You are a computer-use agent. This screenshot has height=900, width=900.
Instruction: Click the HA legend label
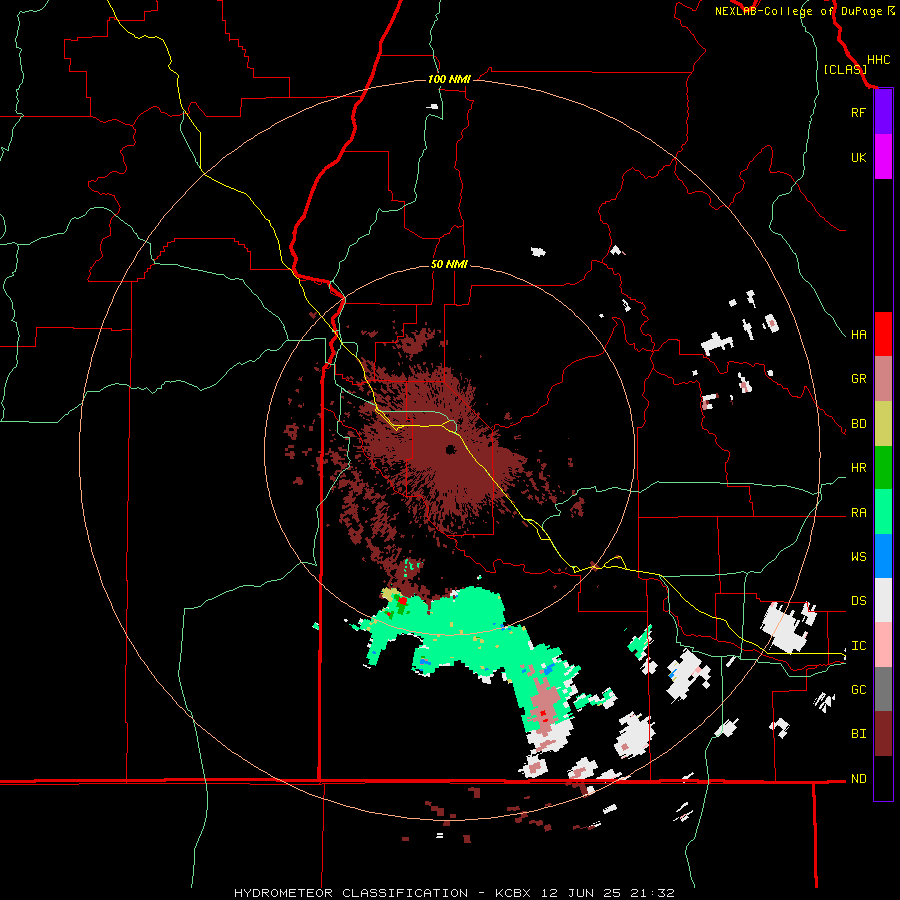(x=858, y=334)
